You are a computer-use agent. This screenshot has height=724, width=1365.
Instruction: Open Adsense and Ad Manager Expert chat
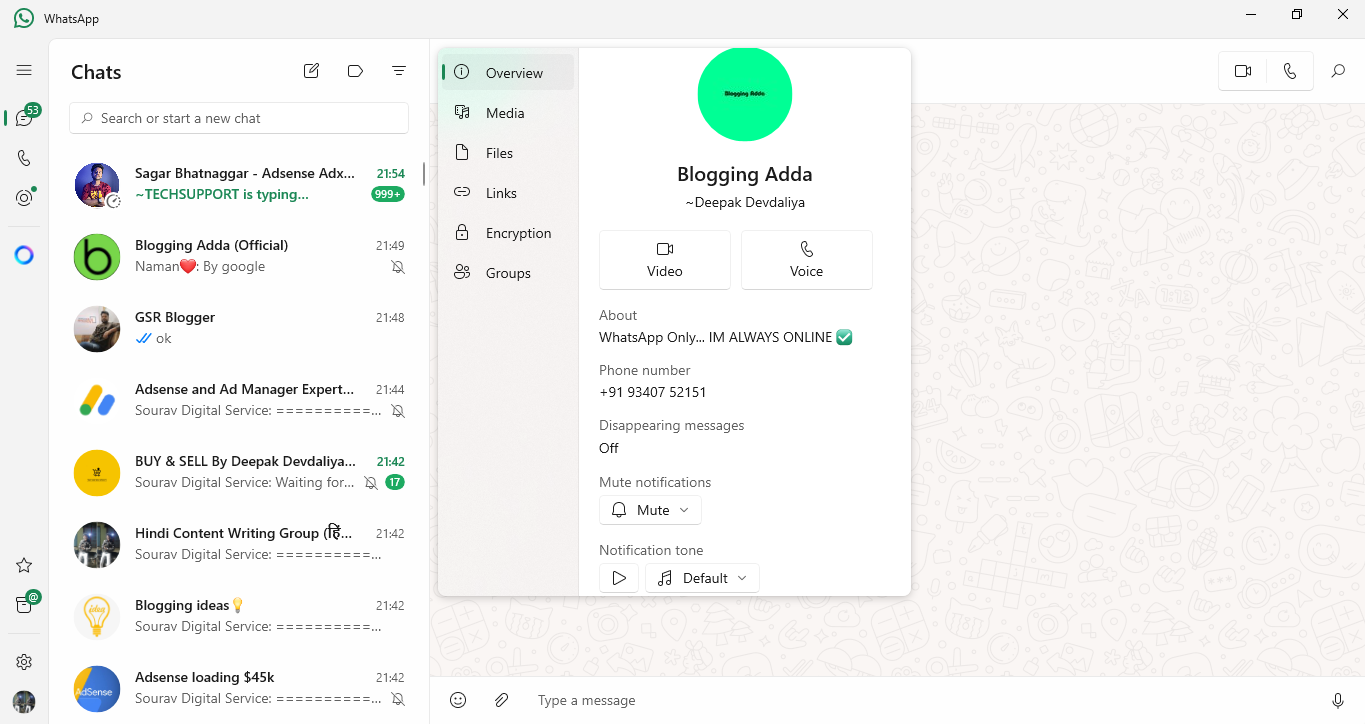point(239,400)
